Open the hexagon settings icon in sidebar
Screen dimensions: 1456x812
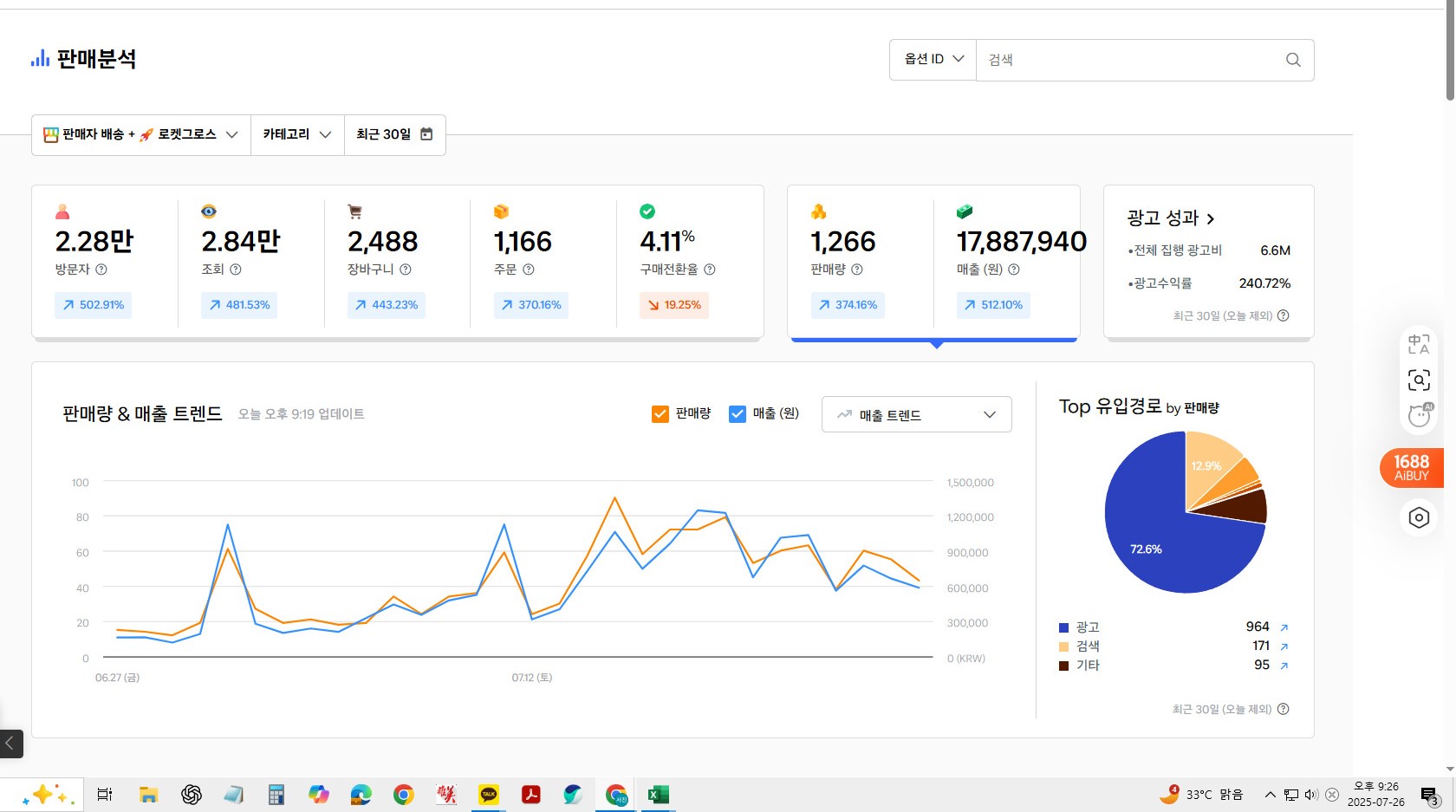click(x=1419, y=517)
